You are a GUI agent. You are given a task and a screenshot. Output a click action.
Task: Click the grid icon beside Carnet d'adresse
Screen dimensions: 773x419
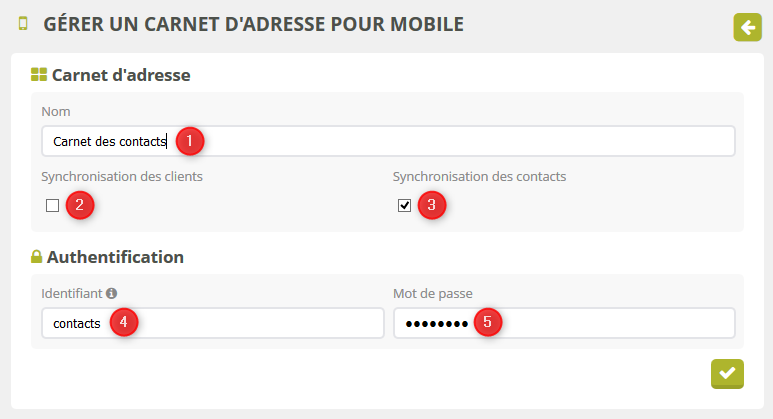(x=39, y=74)
